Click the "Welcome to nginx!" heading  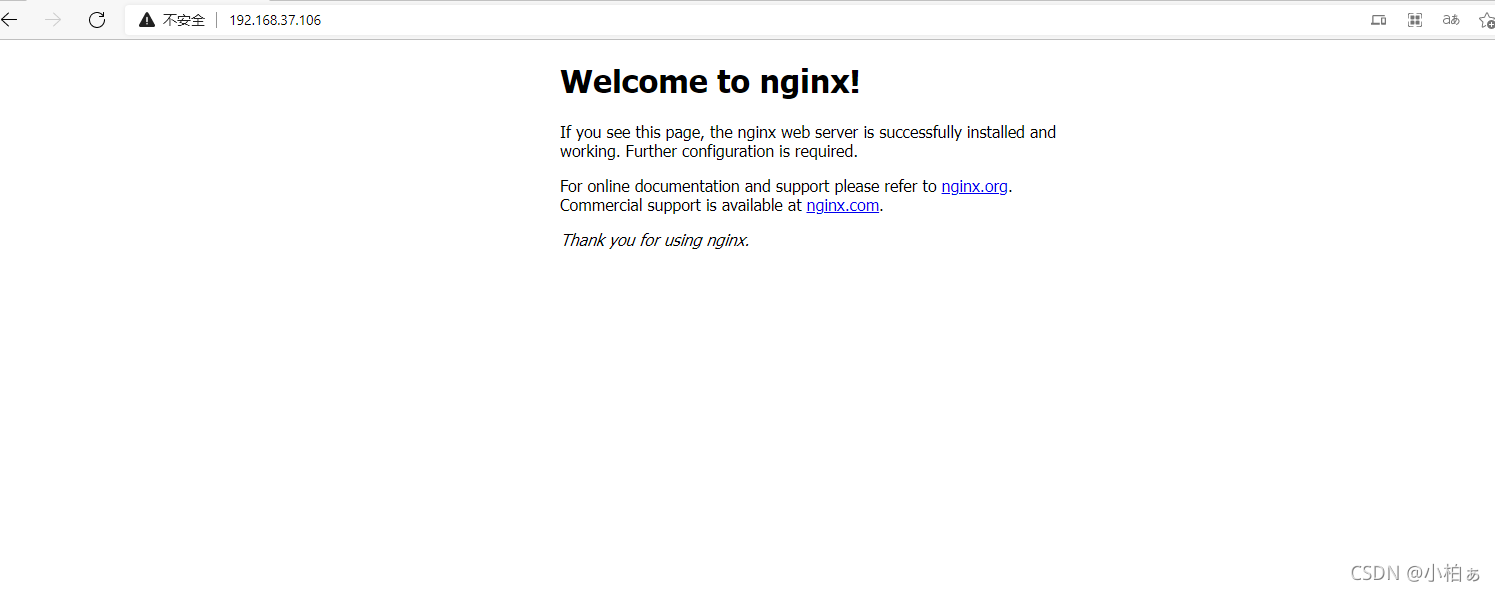pos(710,82)
